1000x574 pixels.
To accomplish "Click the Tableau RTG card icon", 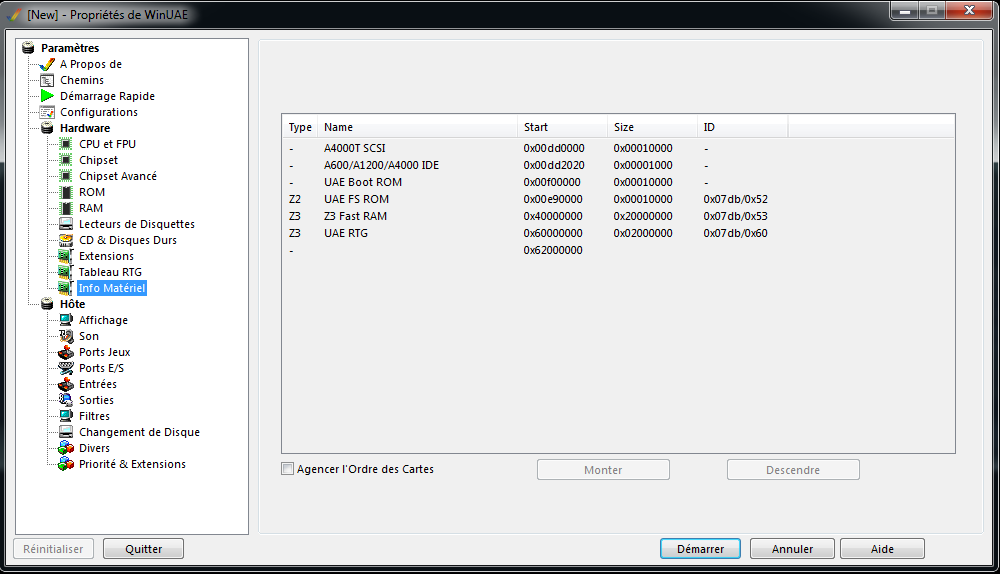I will click(66, 272).
